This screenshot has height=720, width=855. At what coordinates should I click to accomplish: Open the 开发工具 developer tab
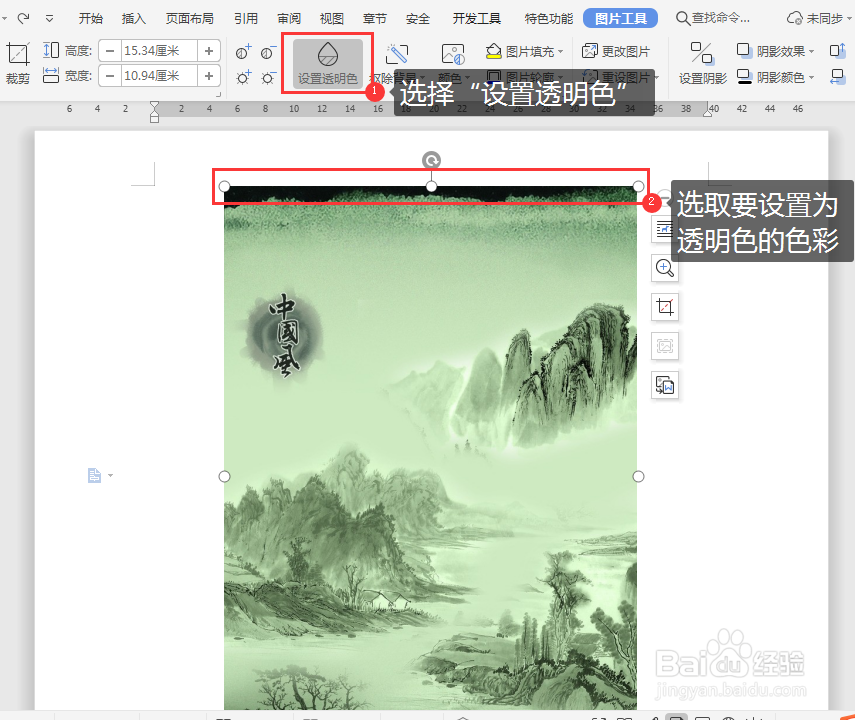477,19
